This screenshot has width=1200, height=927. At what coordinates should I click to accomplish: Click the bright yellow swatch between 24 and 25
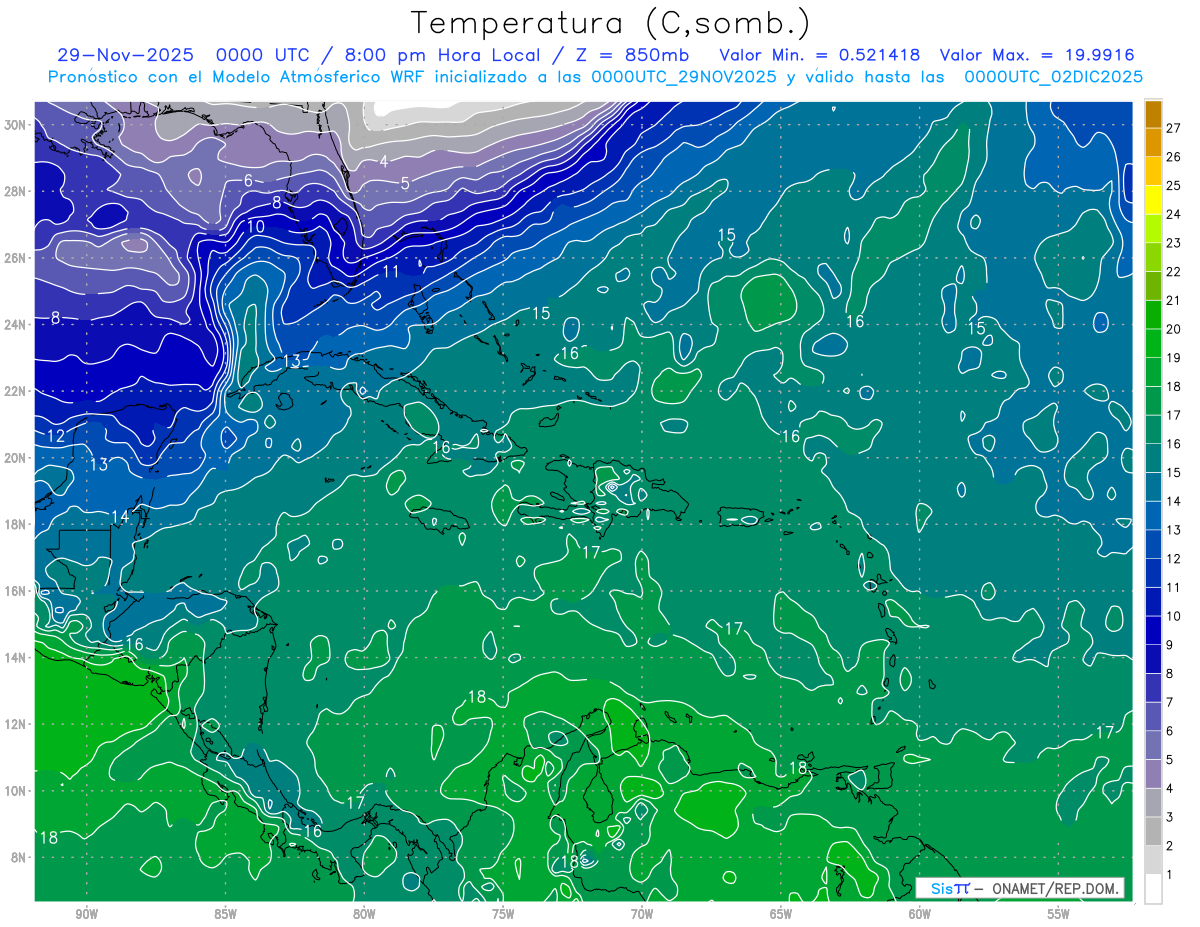pos(1153,199)
